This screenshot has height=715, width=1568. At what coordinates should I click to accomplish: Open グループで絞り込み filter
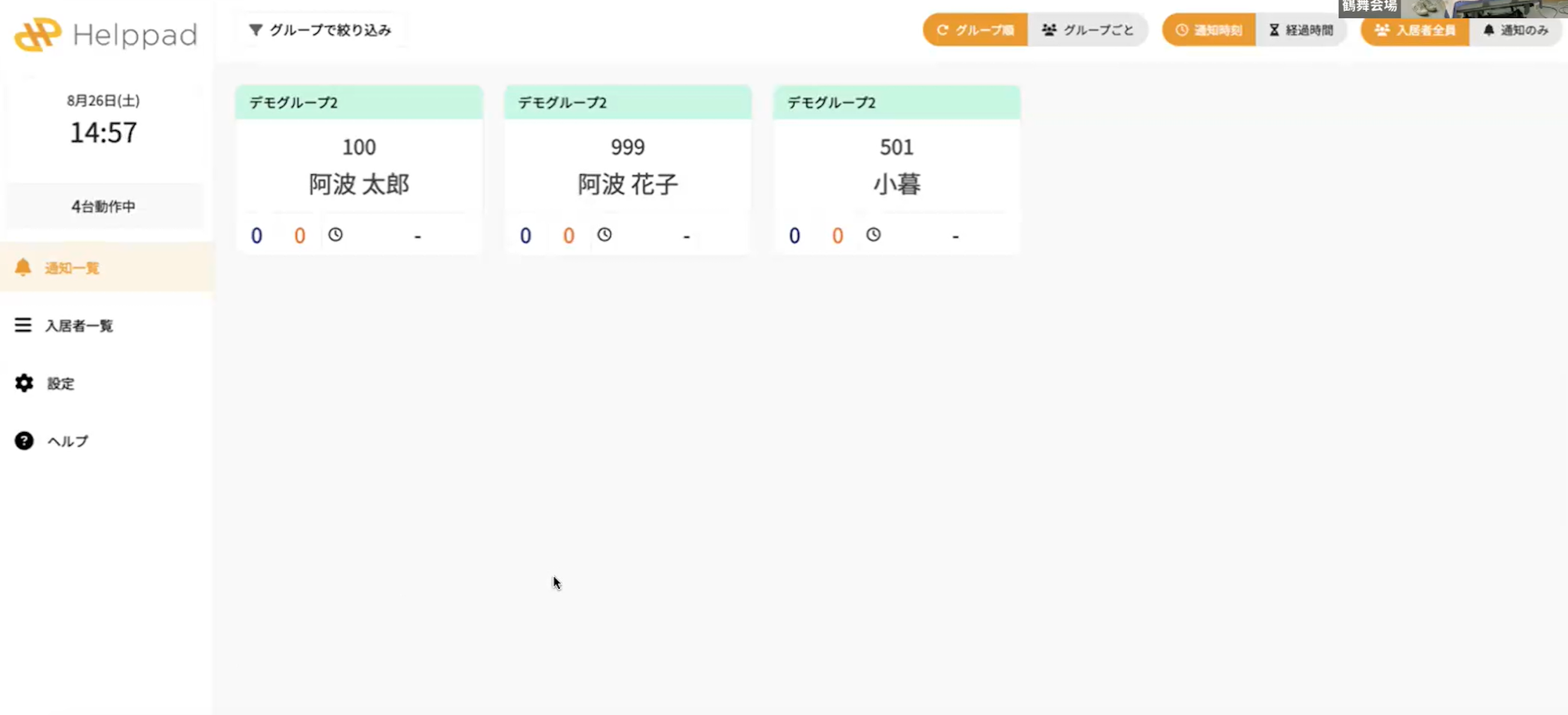[x=320, y=30]
